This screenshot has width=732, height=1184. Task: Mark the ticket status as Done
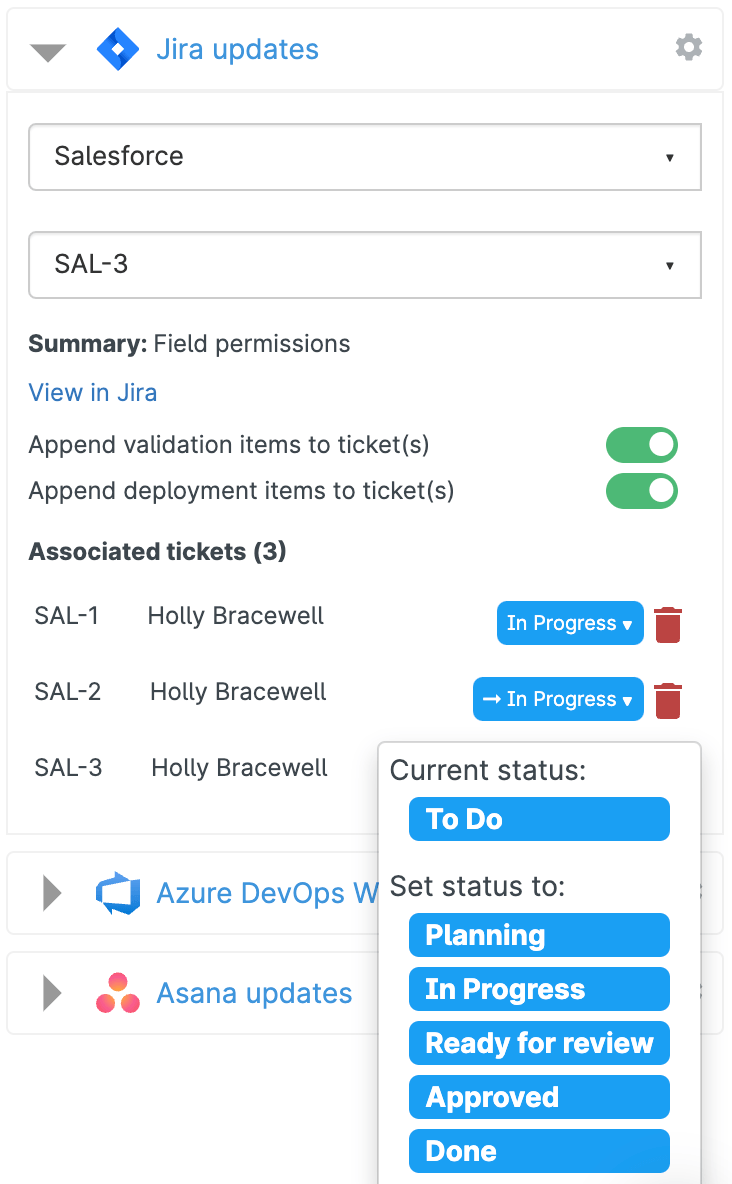click(x=539, y=1151)
